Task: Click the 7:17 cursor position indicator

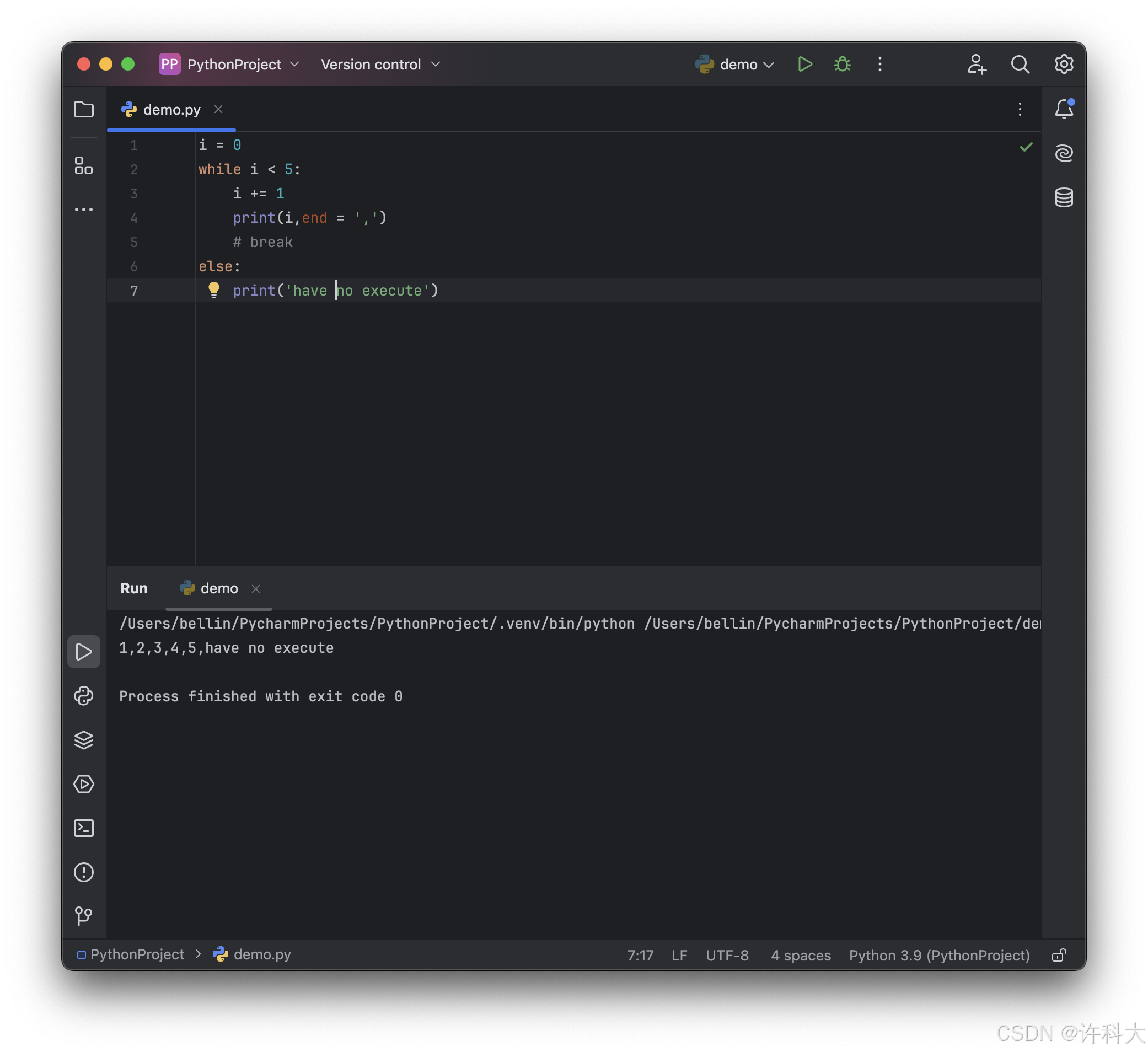Action: click(x=640, y=955)
